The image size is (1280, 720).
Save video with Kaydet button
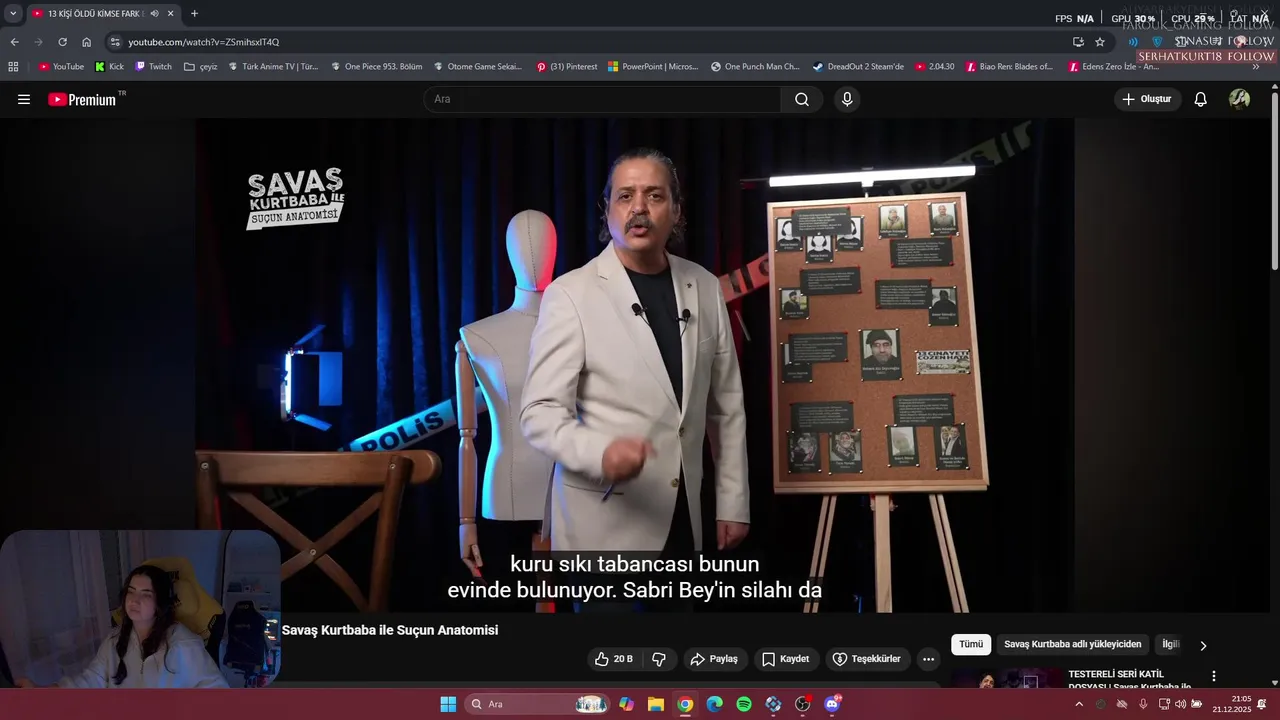[x=785, y=659]
